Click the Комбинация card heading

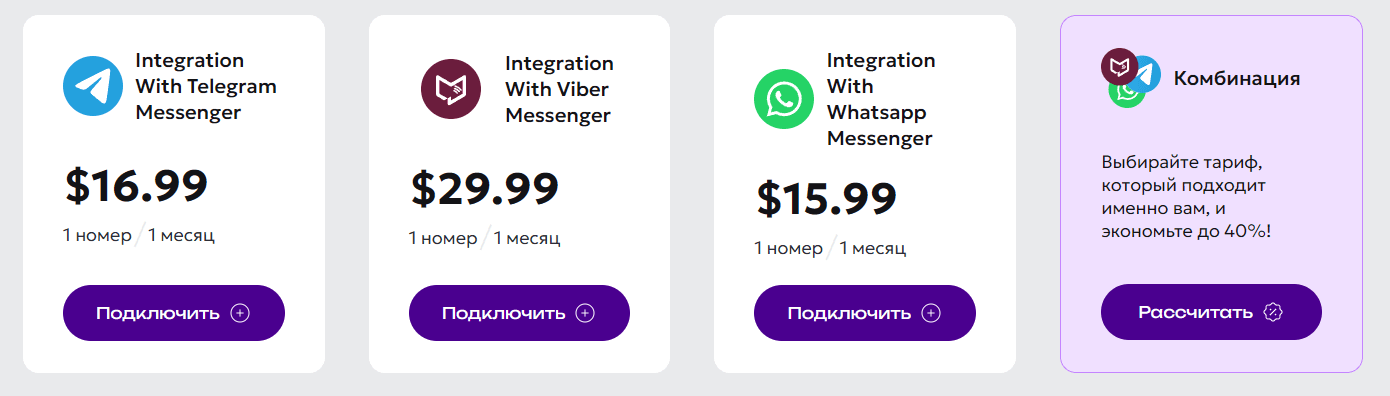point(1237,78)
